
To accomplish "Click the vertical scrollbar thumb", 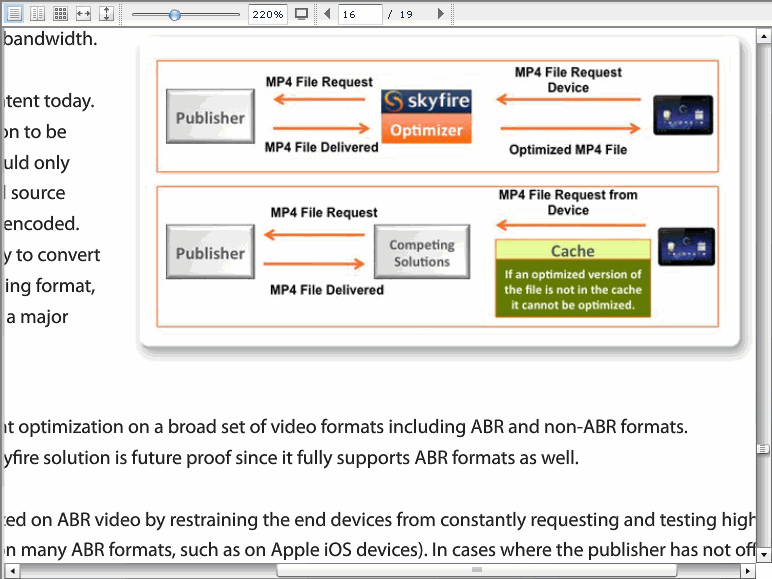I will click(764, 449).
